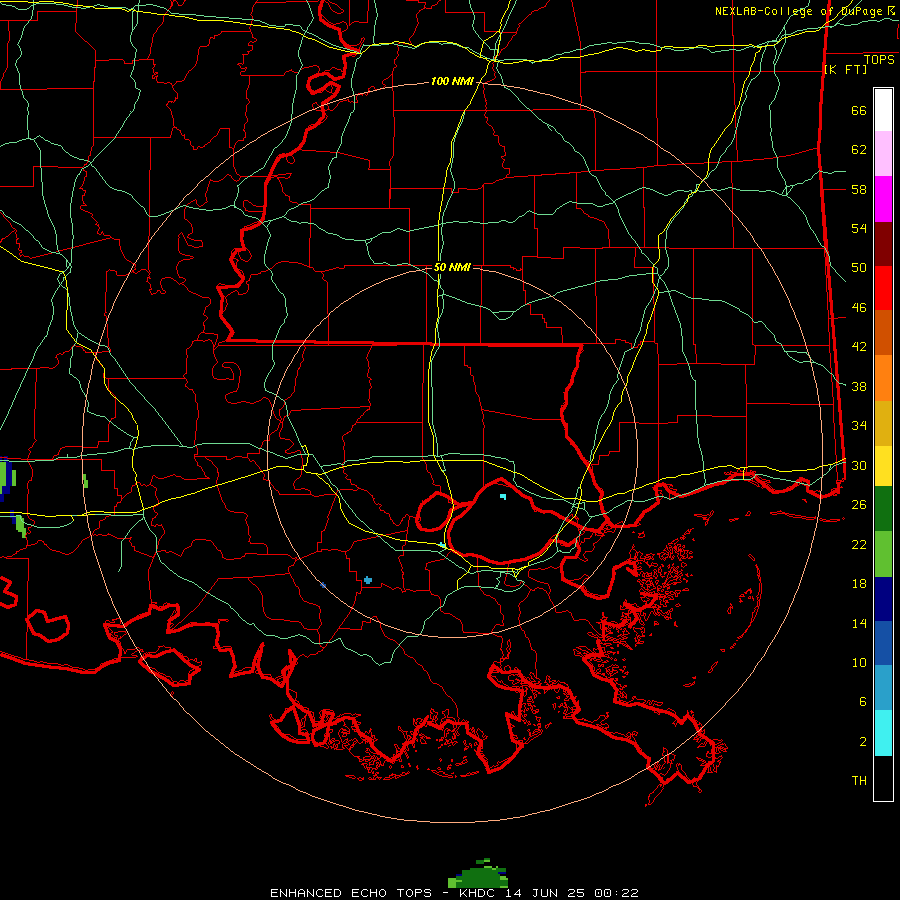Click the legend value "18"
The width and height of the screenshot is (900, 900).
[859, 584]
